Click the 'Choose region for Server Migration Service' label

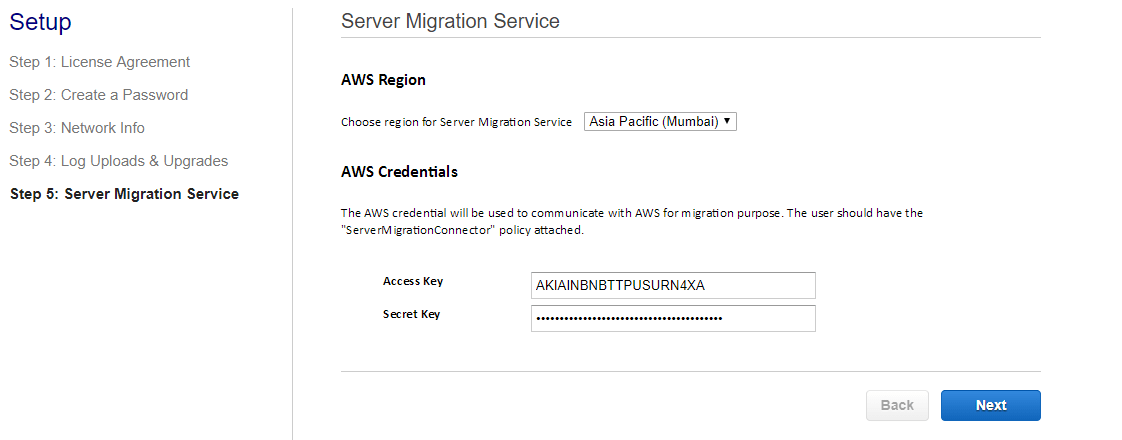(457, 122)
